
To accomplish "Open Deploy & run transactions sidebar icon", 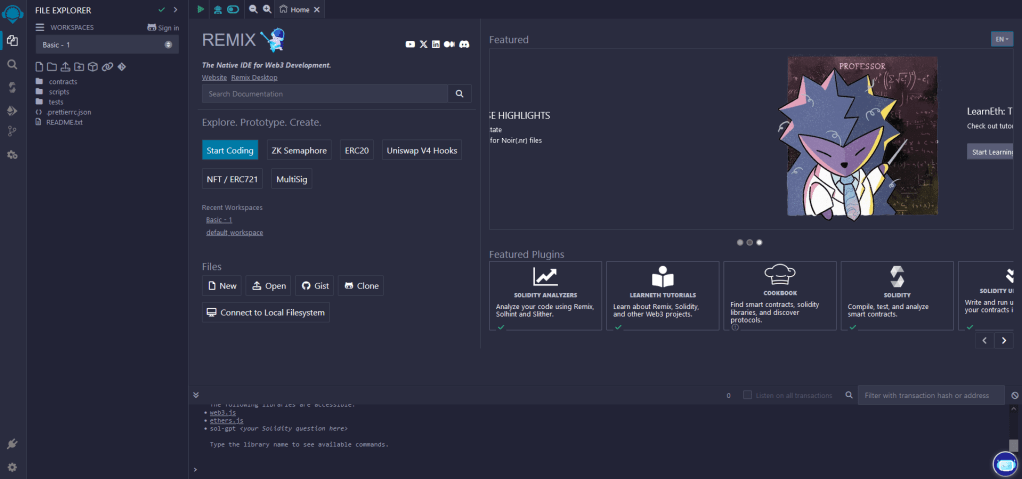I will (x=12, y=110).
